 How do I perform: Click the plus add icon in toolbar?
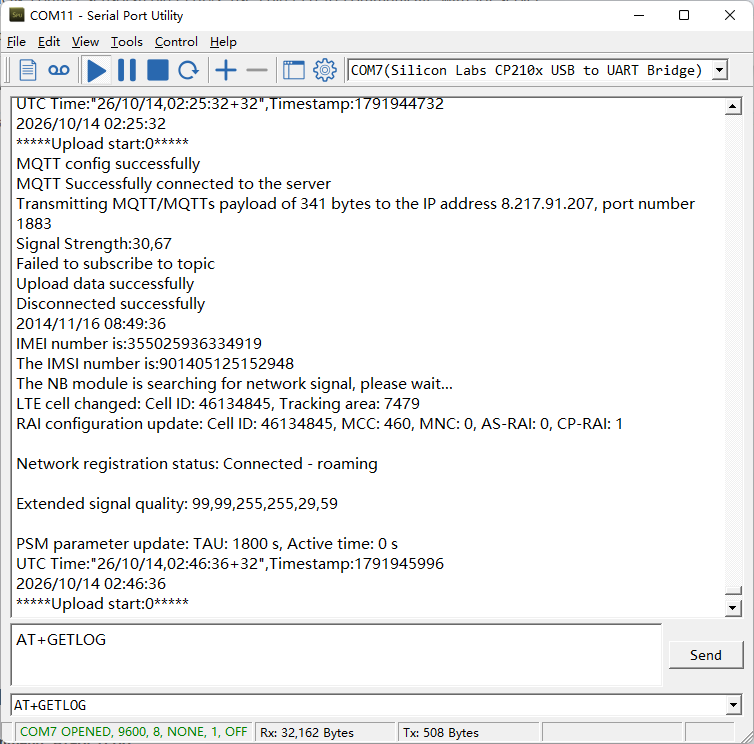click(x=226, y=71)
